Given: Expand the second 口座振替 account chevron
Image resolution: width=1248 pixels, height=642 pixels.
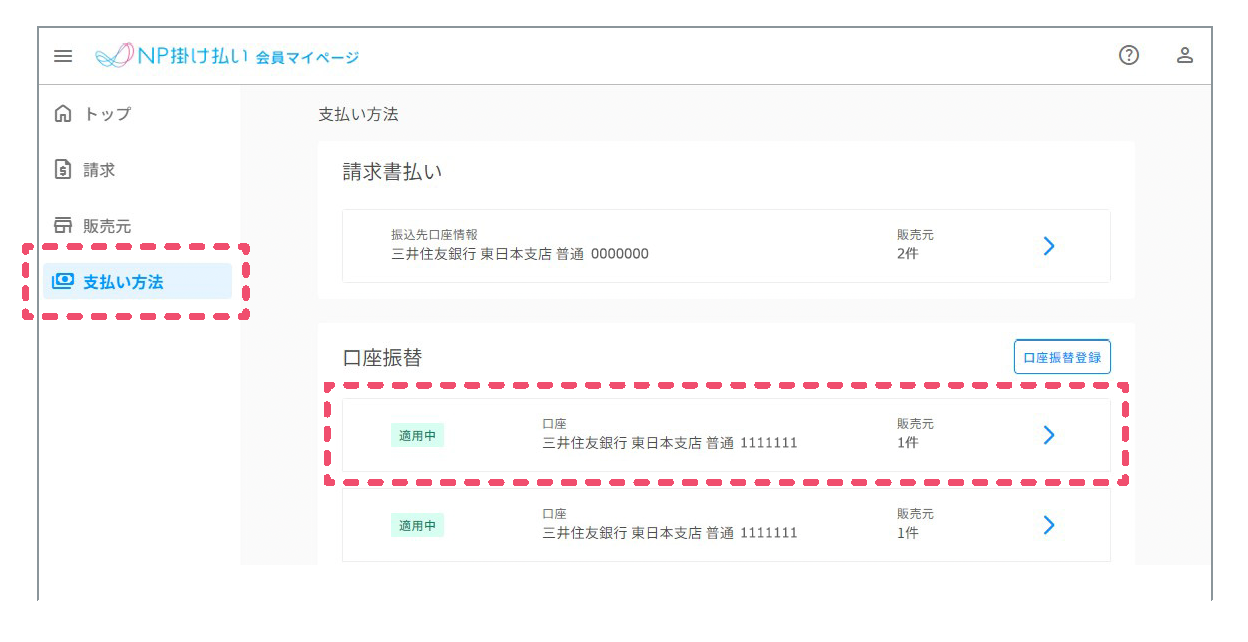Looking at the screenshot, I should pos(1049,525).
